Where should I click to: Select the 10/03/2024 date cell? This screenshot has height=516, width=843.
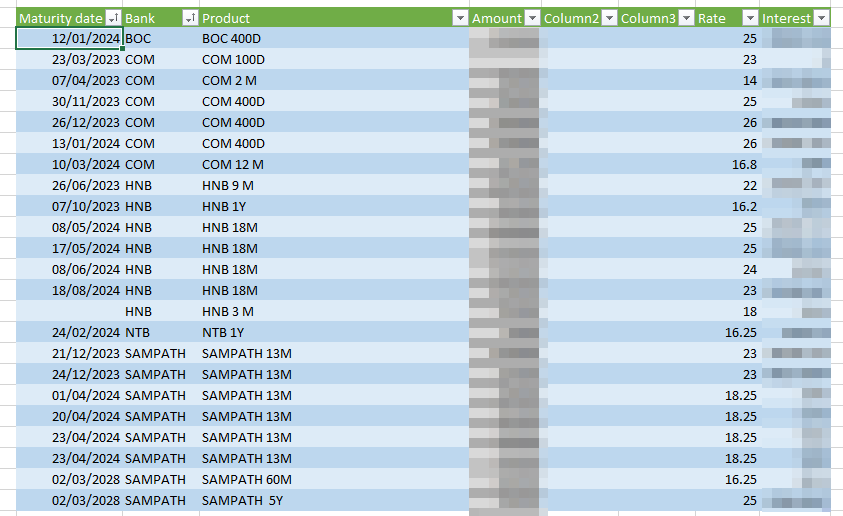(69, 164)
